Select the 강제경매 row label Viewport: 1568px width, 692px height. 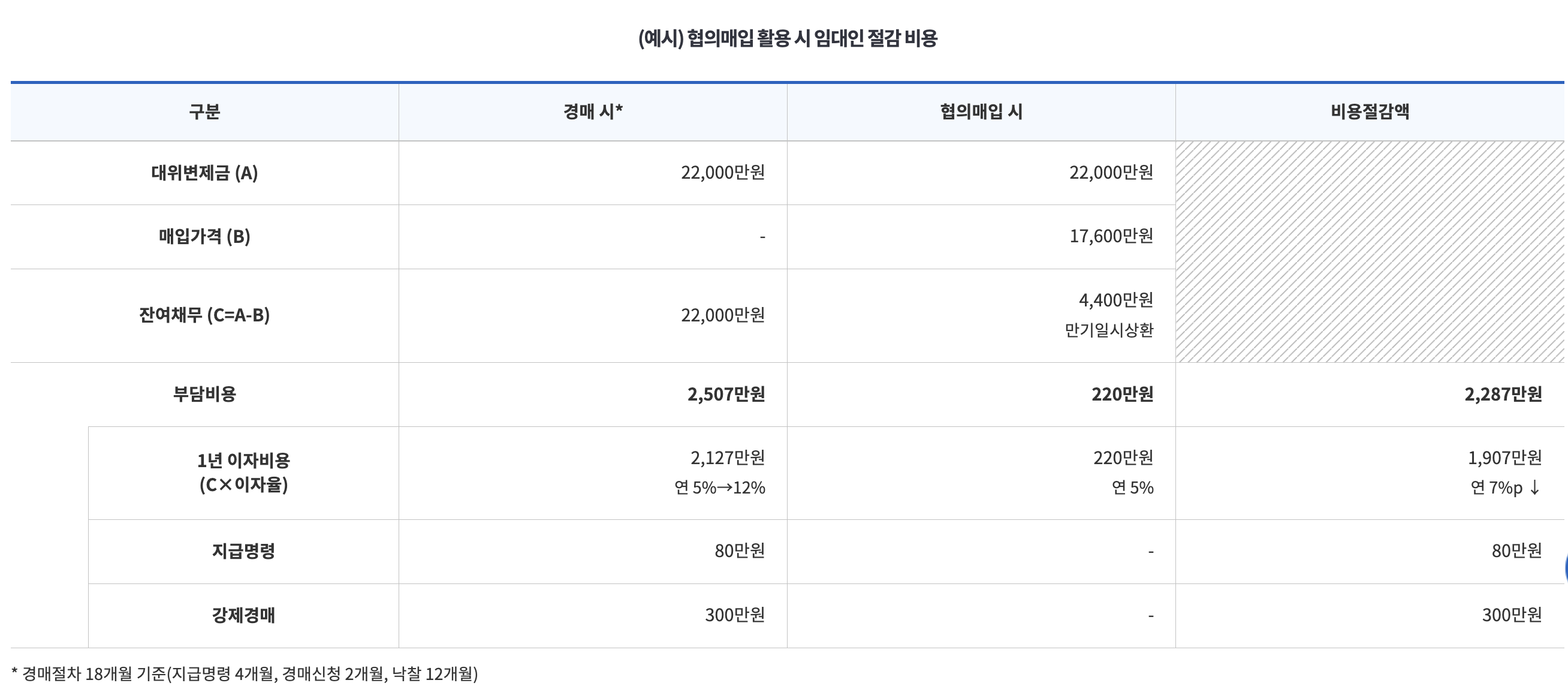tap(243, 615)
